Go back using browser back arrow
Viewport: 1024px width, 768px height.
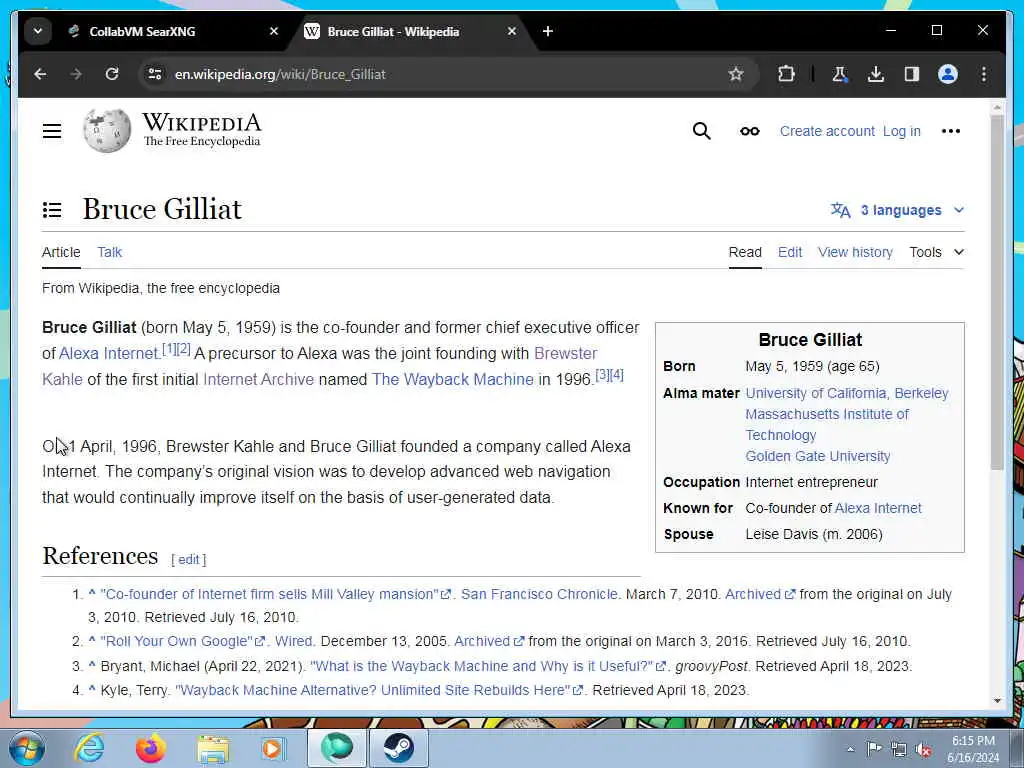point(40,74)
